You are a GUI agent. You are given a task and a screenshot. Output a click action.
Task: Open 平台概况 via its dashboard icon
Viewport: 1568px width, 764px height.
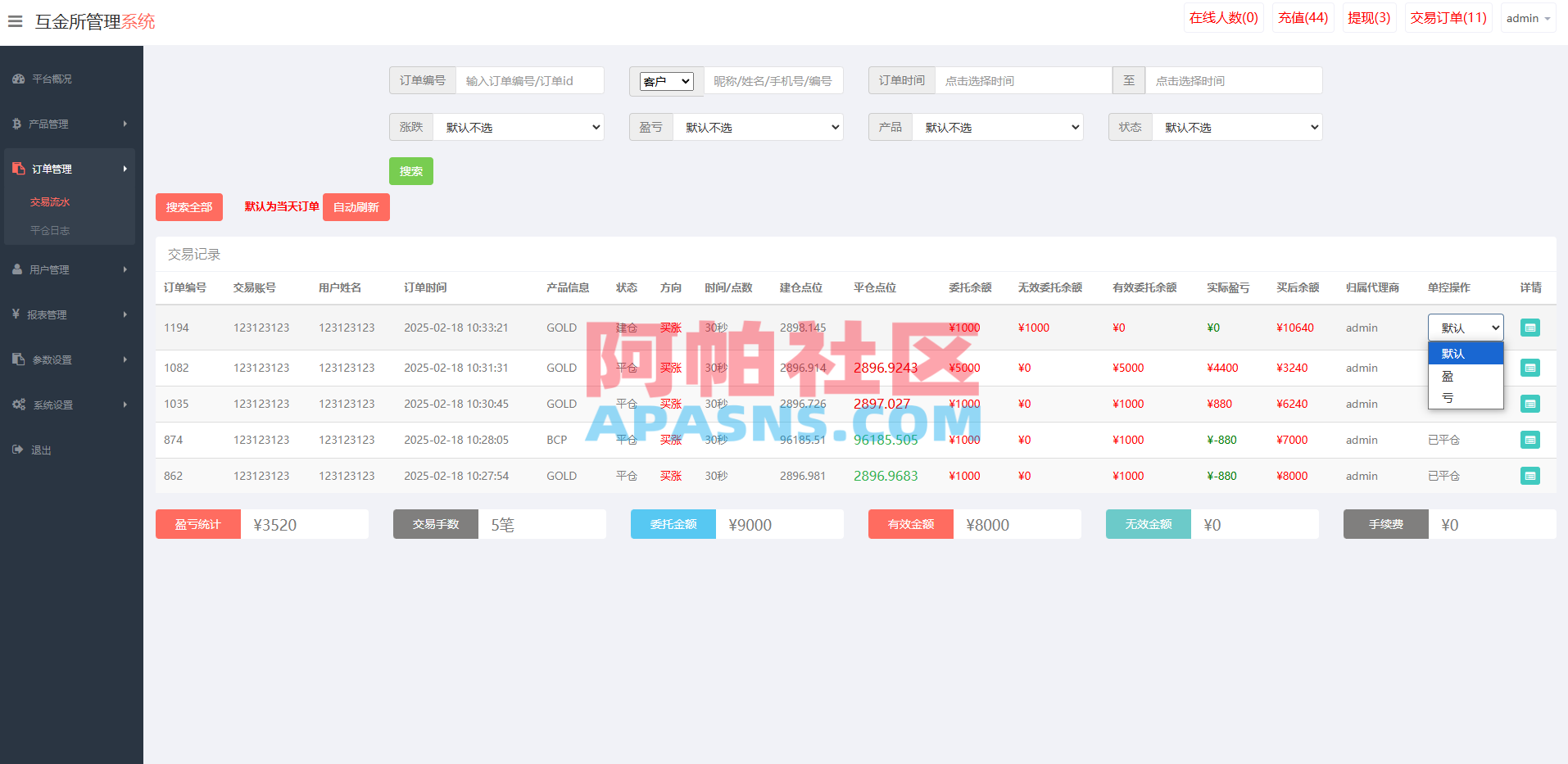[18, 79]
